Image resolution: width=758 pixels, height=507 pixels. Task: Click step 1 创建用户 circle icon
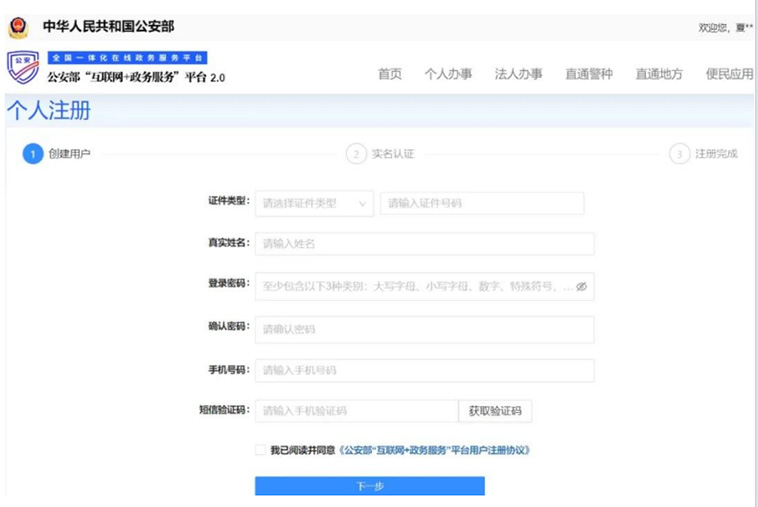click(33, 154)
